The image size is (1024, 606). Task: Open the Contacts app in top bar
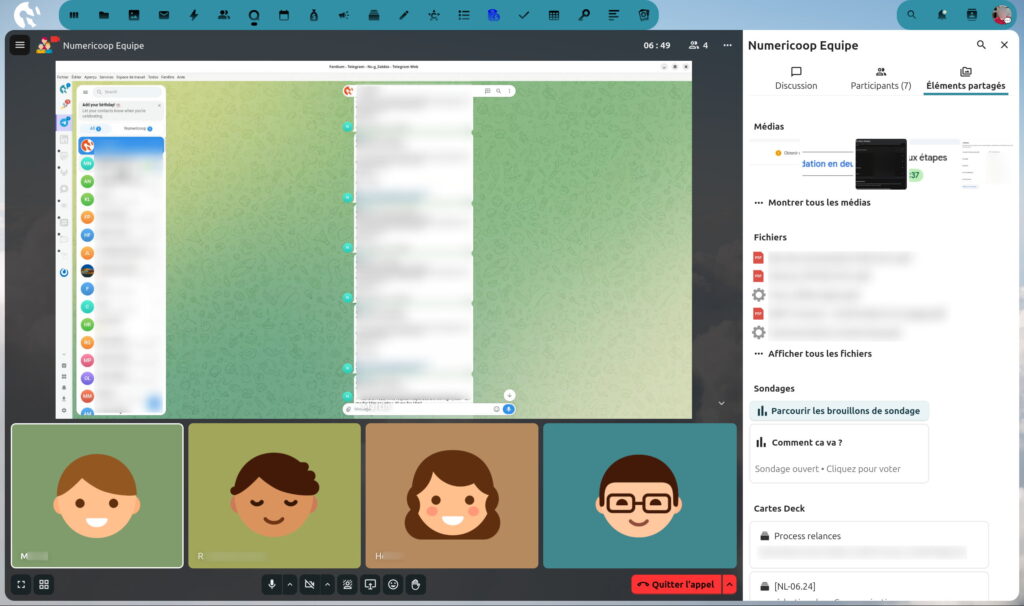(224, 15)
